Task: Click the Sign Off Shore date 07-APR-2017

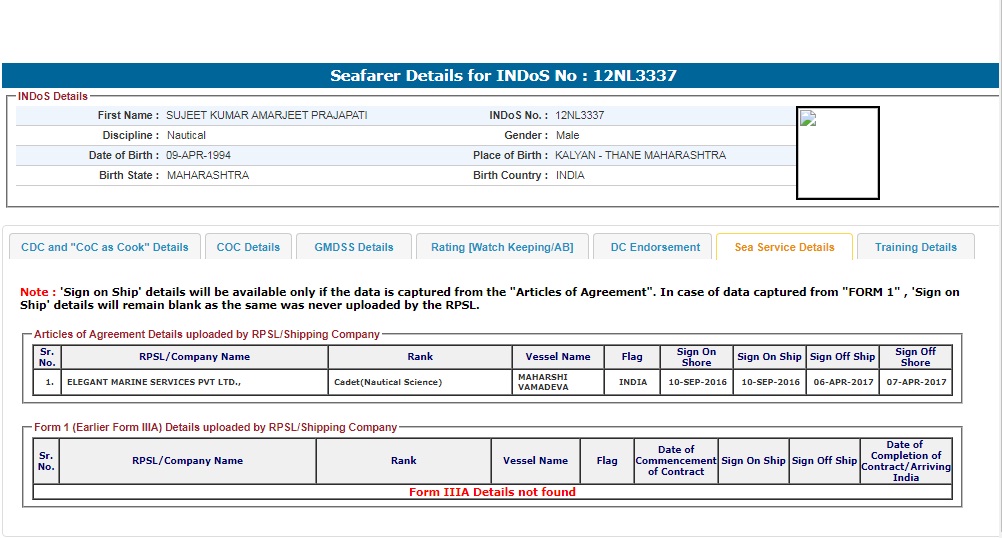Action: pos(915,382)
